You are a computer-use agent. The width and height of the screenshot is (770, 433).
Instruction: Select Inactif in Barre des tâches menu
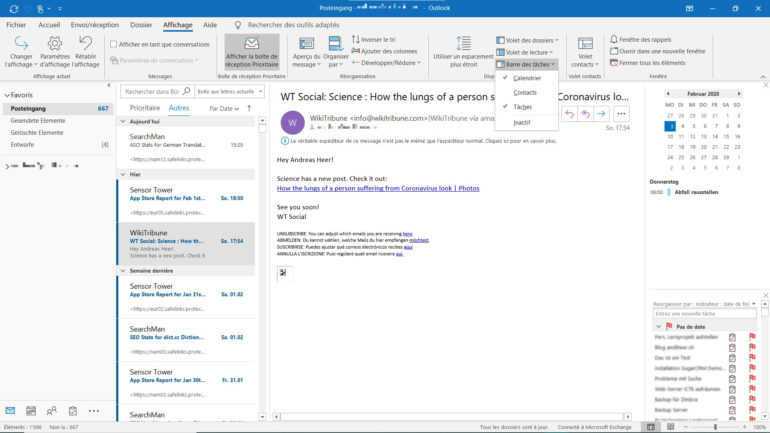point(526,123)
